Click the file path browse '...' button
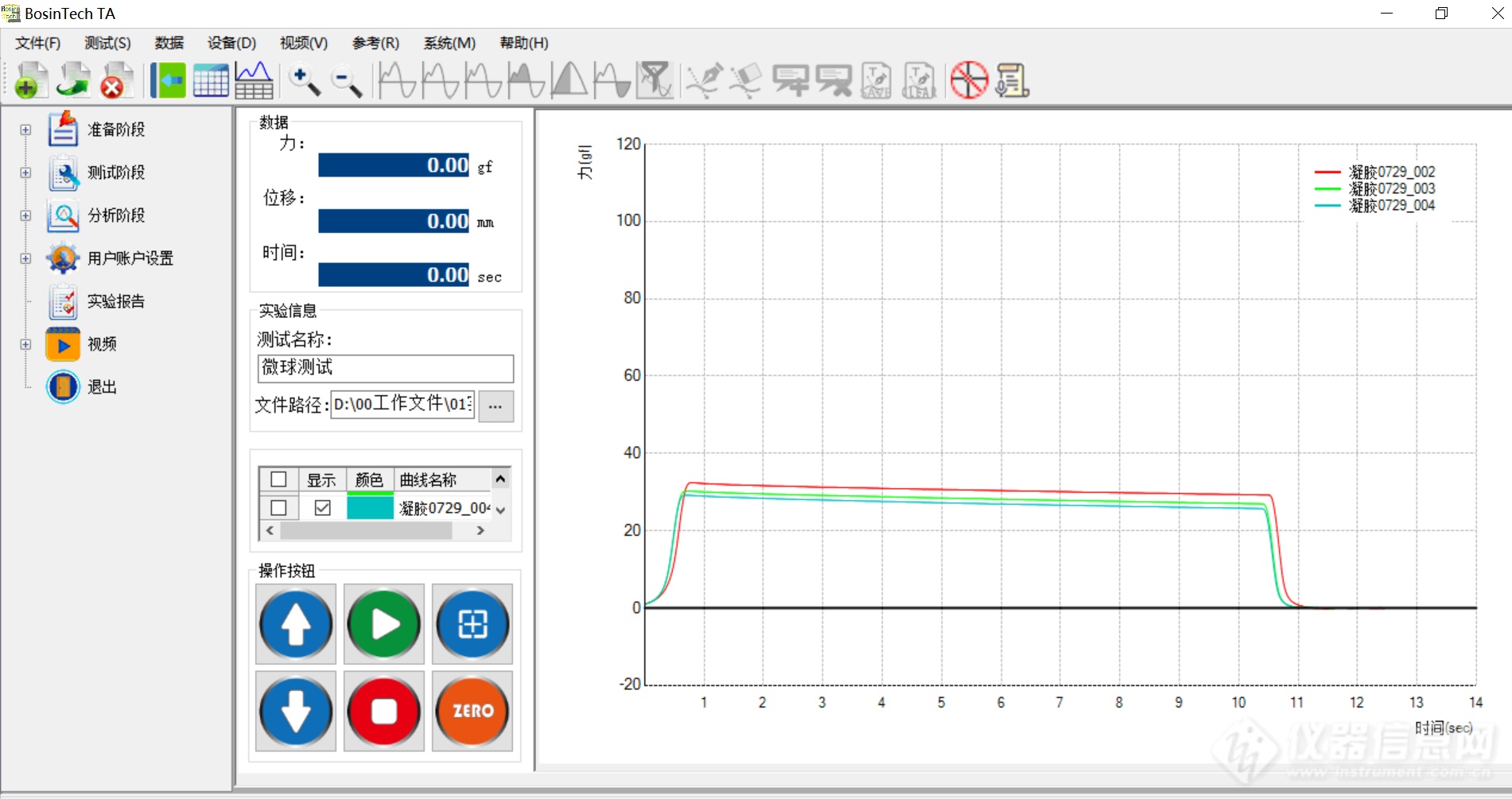 (x=496, y=405)
